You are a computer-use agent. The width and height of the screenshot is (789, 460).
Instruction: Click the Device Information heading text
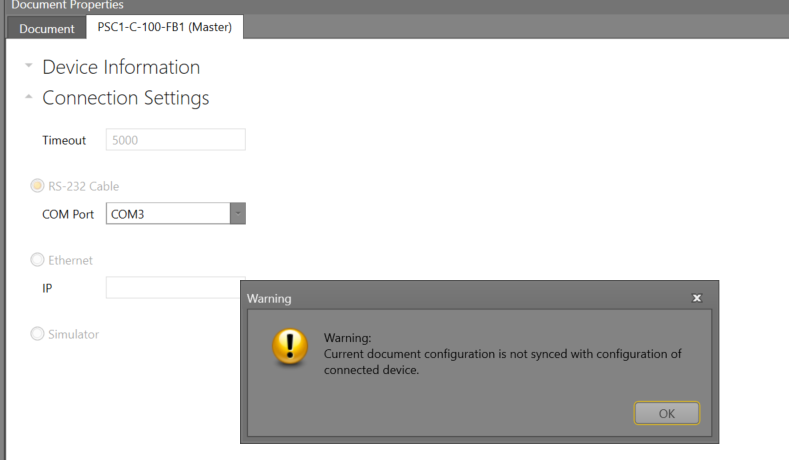[121, 67]
